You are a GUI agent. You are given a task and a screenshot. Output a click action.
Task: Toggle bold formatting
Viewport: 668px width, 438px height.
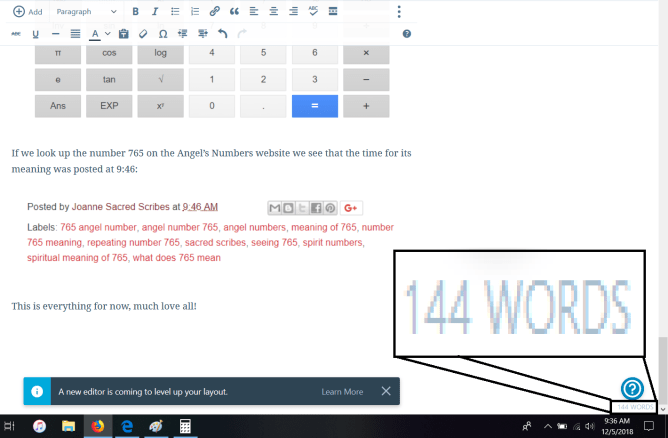click(135, 12)
